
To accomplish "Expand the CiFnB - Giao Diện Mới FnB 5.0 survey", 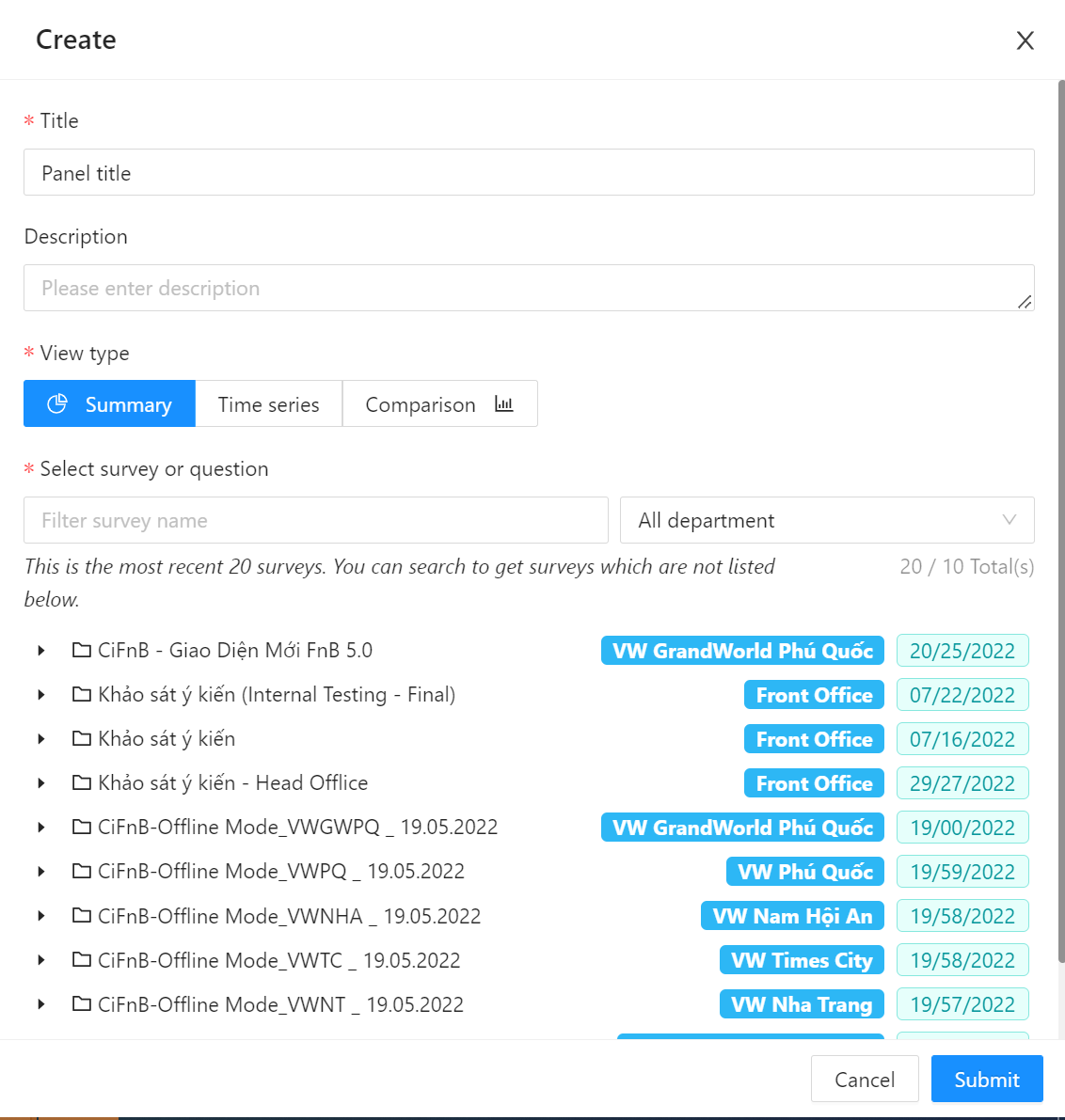I will 41,651.
